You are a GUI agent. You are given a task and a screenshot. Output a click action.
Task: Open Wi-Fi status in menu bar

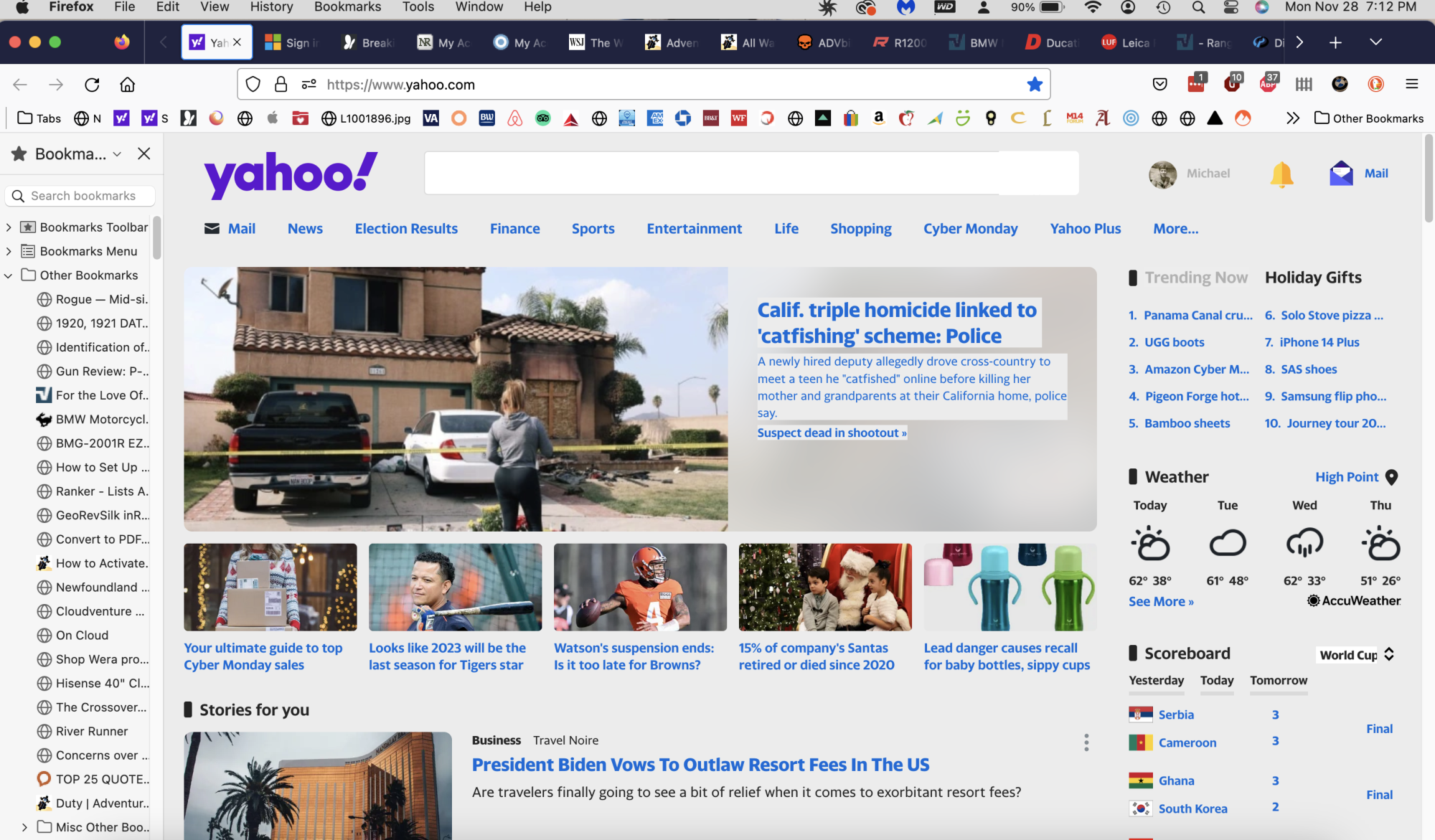tap(1092, 7)
